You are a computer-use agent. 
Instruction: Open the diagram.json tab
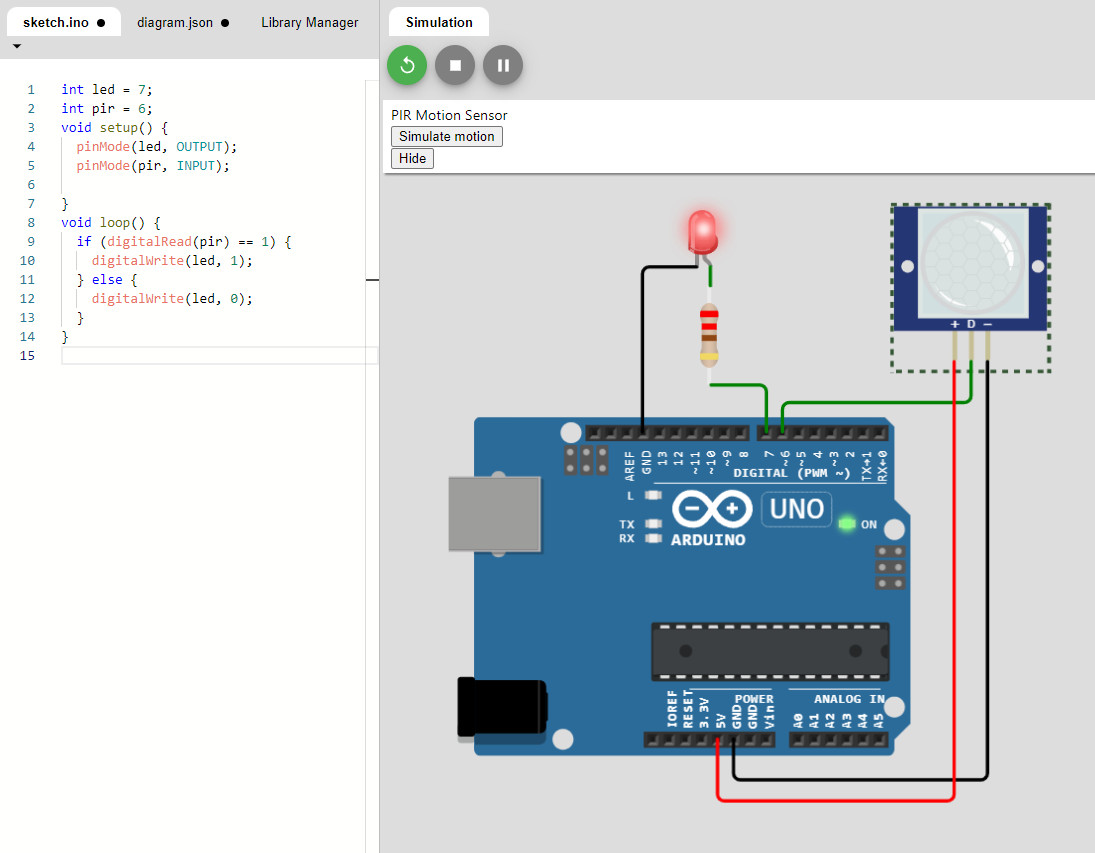[x=182, y=22]
